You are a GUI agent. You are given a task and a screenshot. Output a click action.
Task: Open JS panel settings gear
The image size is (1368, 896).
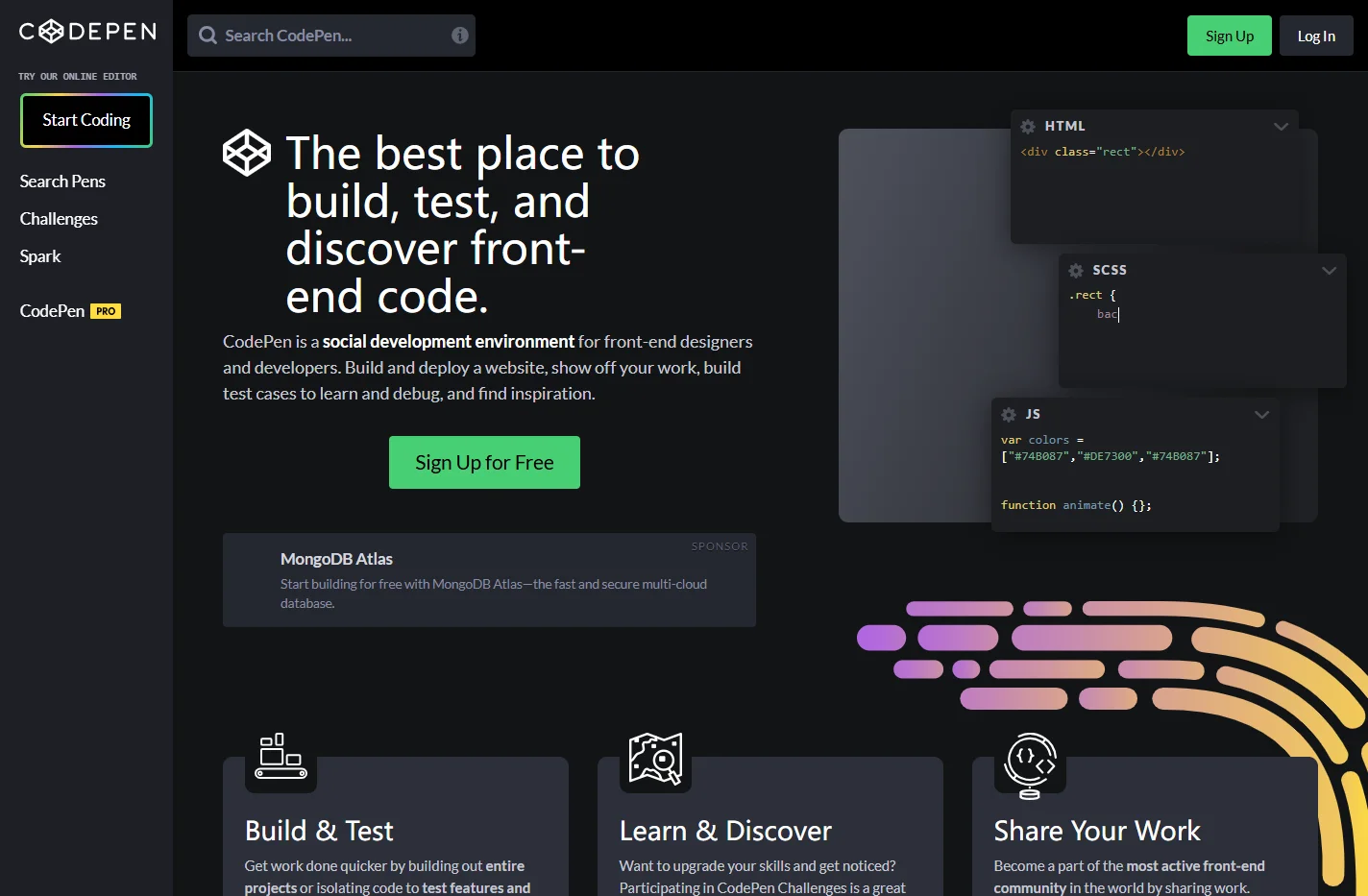pos(1009,415)
